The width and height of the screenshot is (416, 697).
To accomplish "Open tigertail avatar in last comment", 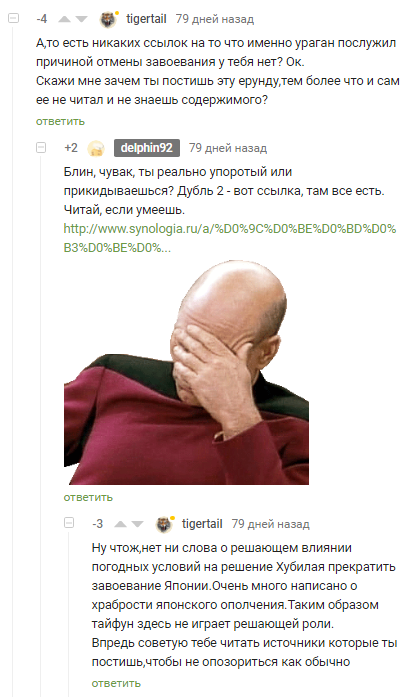I will click(x=164, y=525).
